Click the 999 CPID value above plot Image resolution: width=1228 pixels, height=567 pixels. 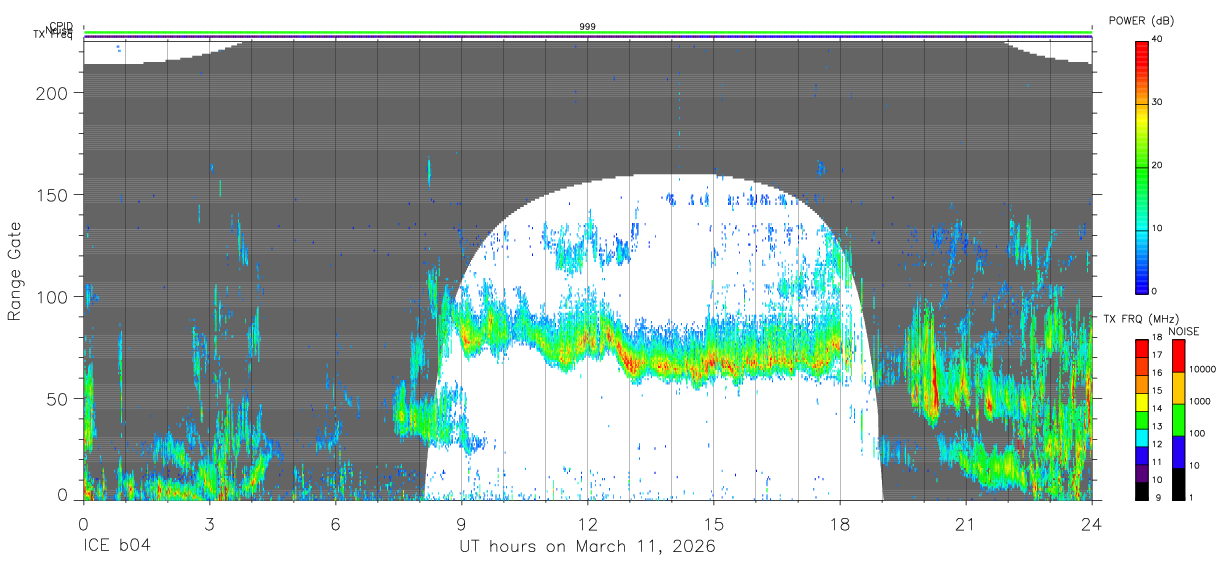click(x=588, y=27)
